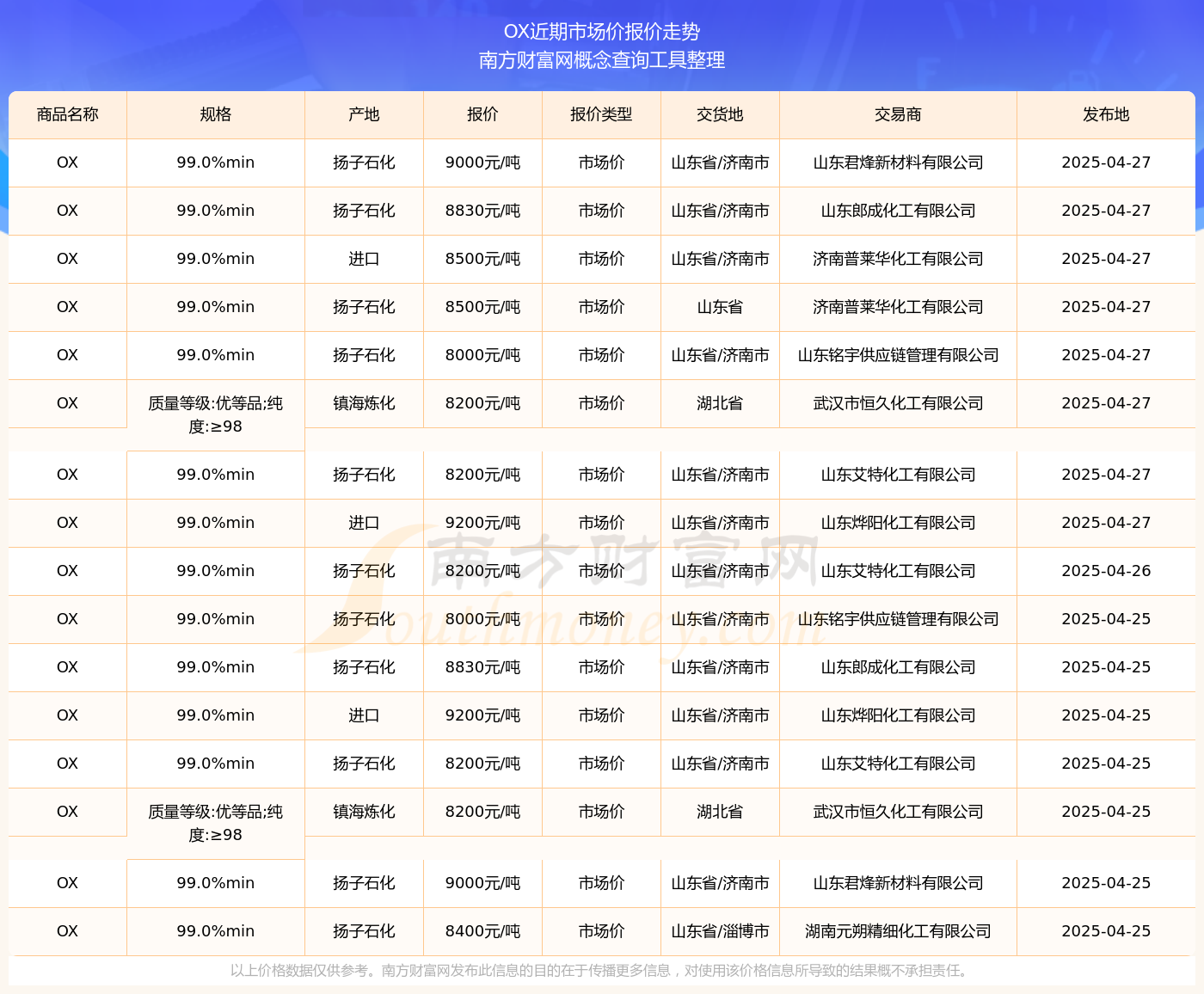Viewport: 1204px width, 994px height.
Task: Click 山东郎成化工有限公司 in 2025-04-25 row
Action: click(x=898, y=667)
